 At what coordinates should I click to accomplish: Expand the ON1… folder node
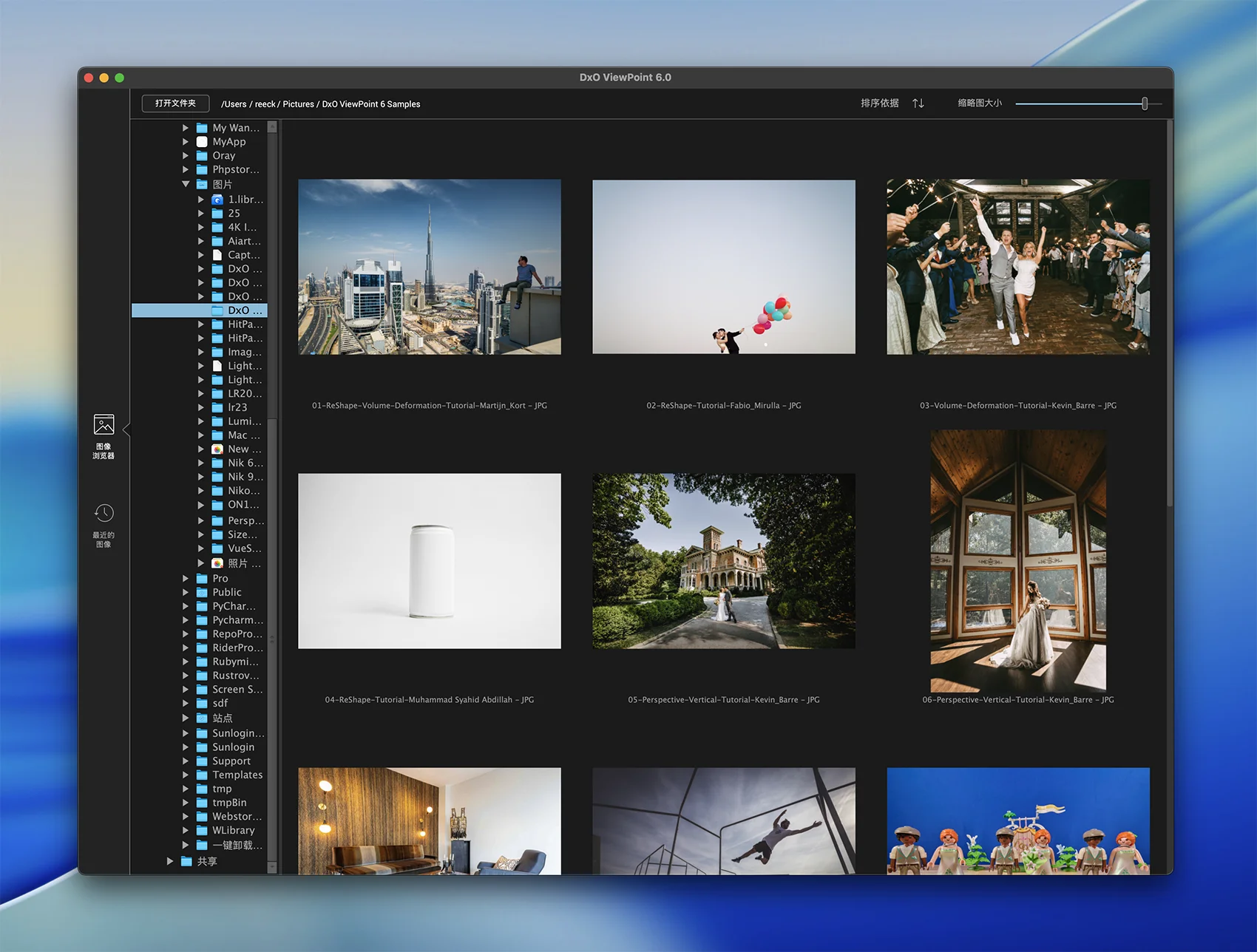click(201, 505)
